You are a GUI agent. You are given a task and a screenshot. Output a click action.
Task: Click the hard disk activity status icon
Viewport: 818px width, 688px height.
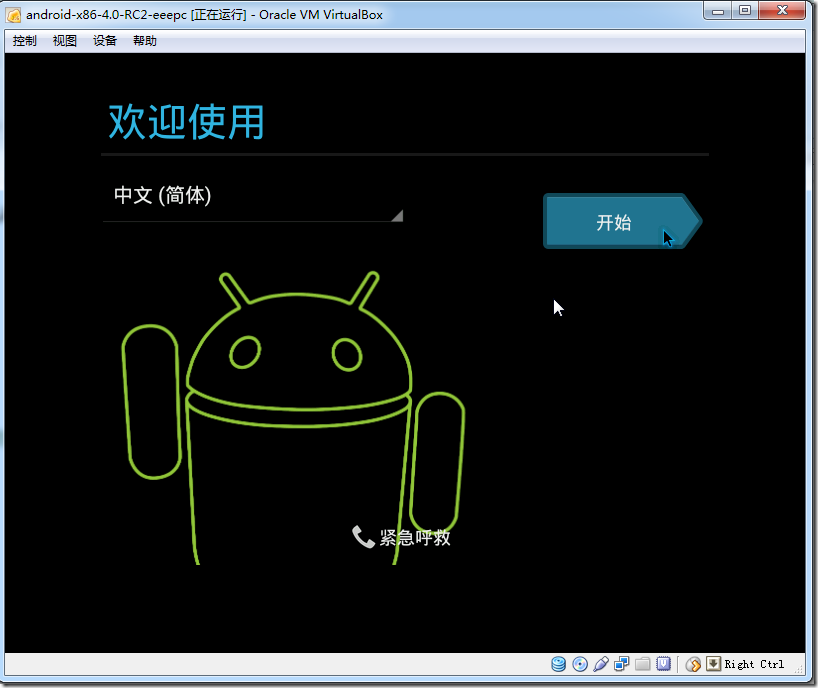pyautogui.click(x=558, y=664)
